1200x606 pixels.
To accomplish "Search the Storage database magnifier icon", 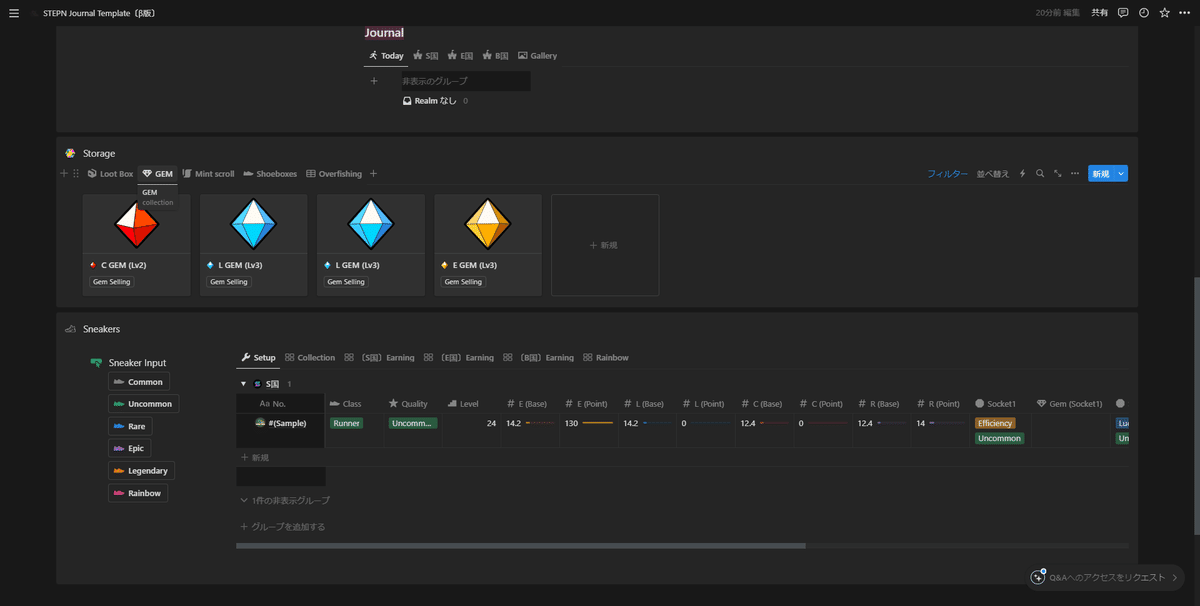I will click(x=1040, y=174).
